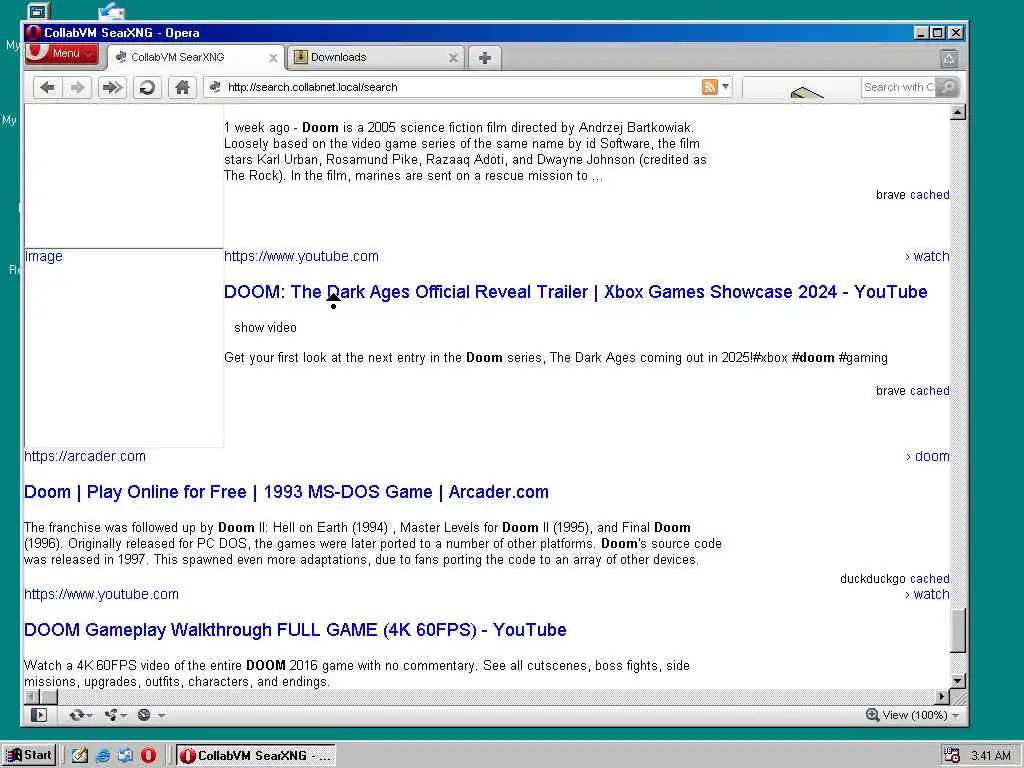Click the Image thumbnail link
The height and width of the screenshot is (768, 1024).
pos(44,257)
